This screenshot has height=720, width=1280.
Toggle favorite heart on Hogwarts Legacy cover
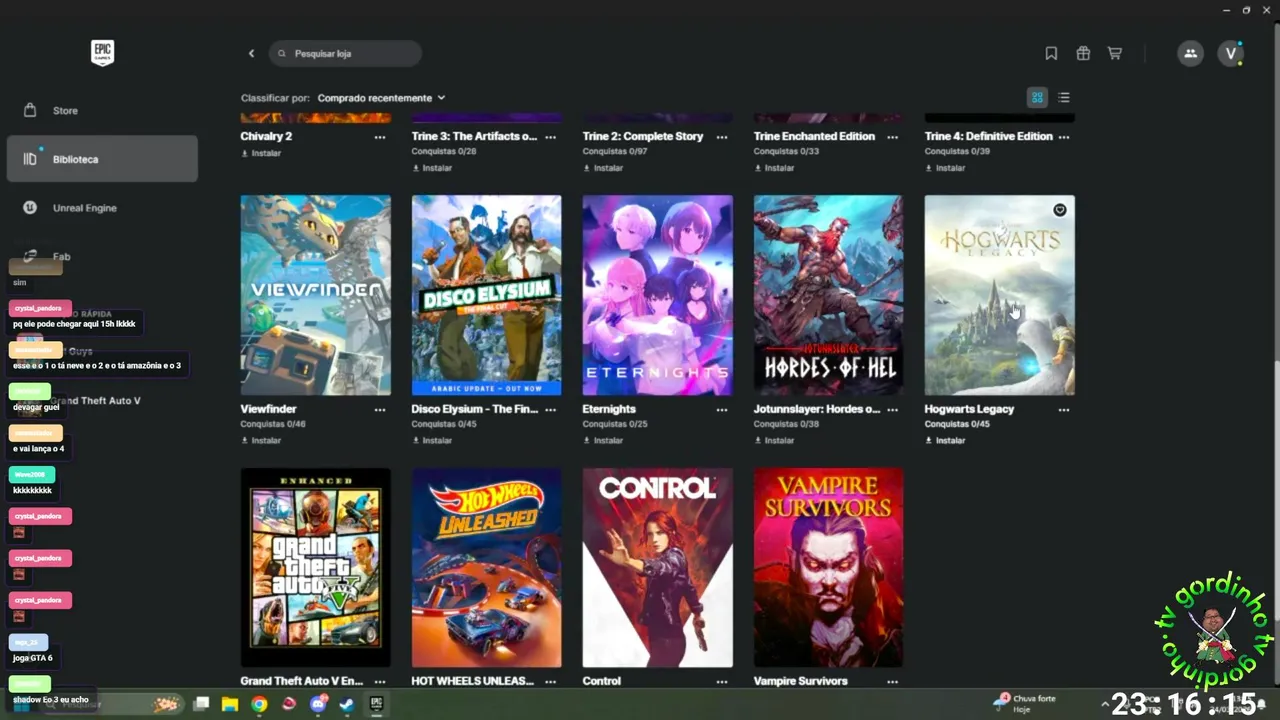click(x=1060, y=210)
